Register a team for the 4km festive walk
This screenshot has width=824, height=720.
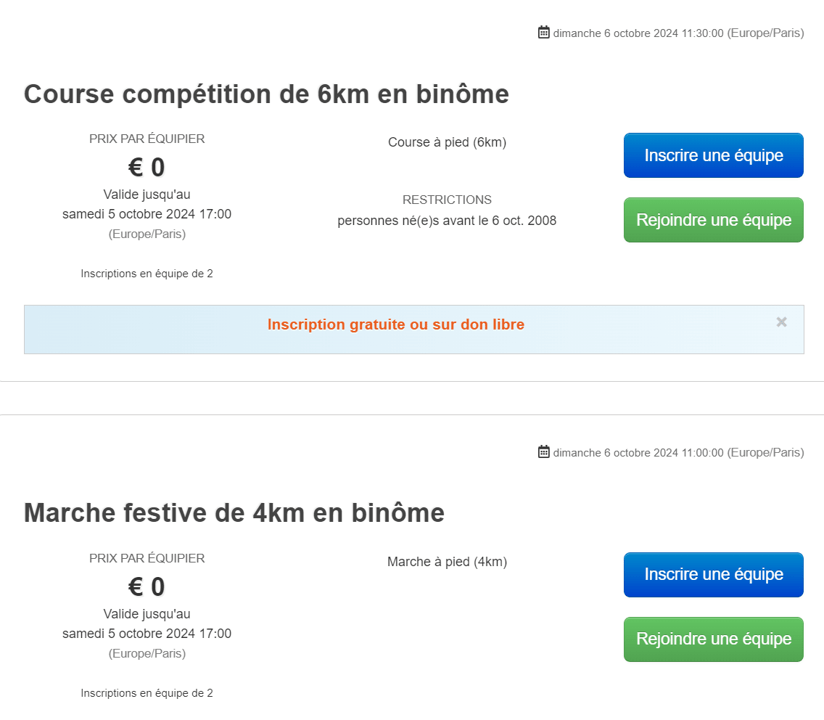(x=713, y=574)
